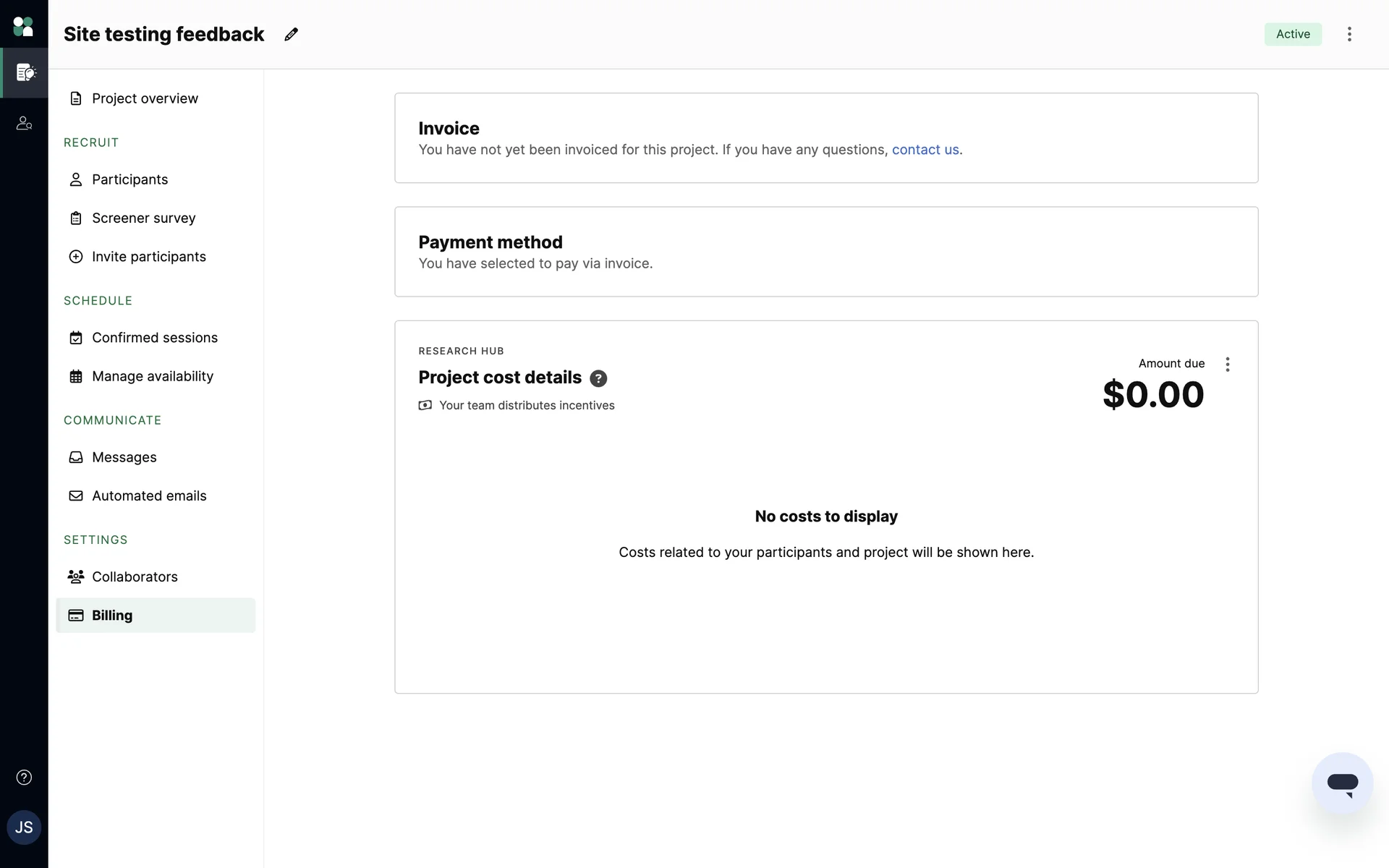Click the app logo at top left

point(23,27)
